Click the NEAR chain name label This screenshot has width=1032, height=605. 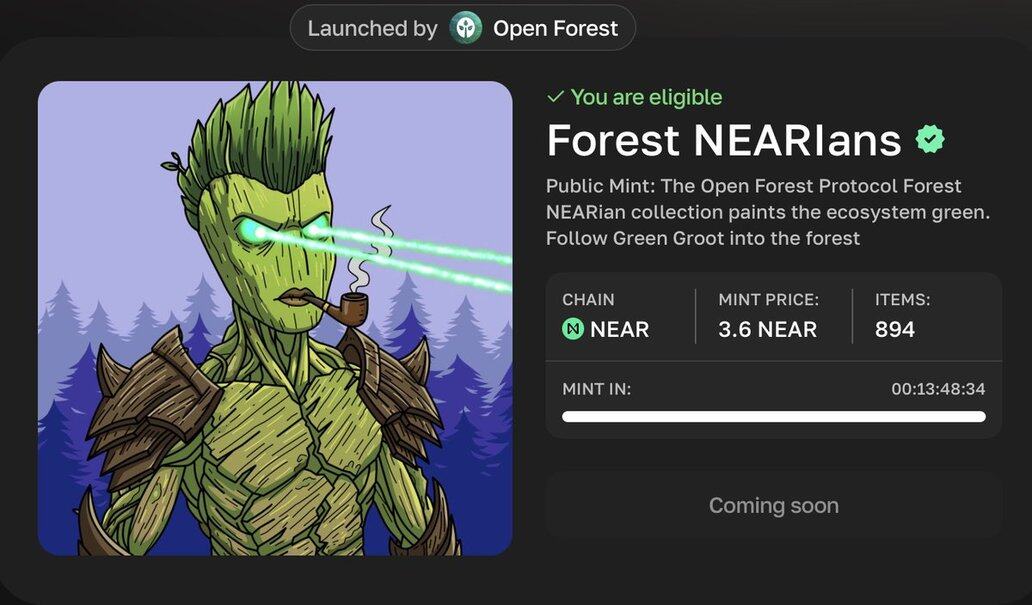tap(619, 329)
